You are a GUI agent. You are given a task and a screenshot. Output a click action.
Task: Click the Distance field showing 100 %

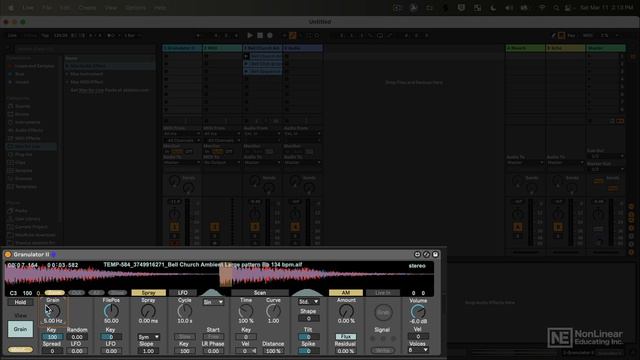[x=273, y=351]
